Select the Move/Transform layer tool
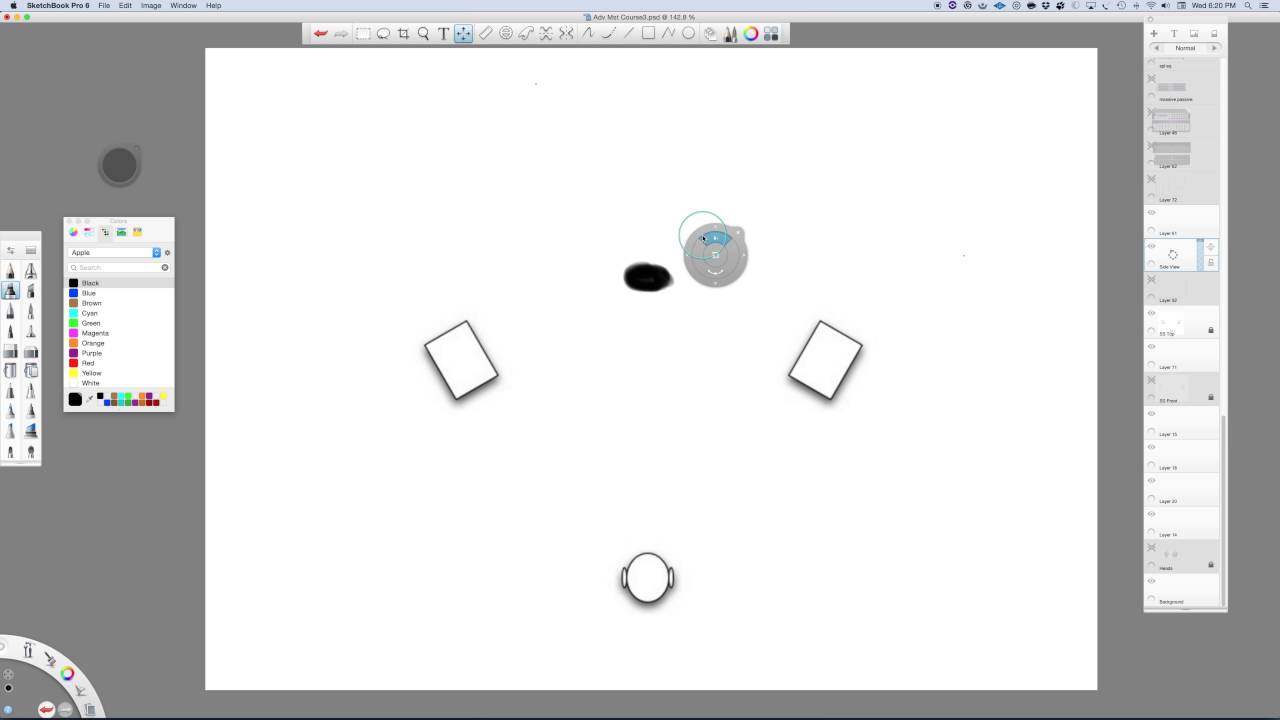 point(463,34)
